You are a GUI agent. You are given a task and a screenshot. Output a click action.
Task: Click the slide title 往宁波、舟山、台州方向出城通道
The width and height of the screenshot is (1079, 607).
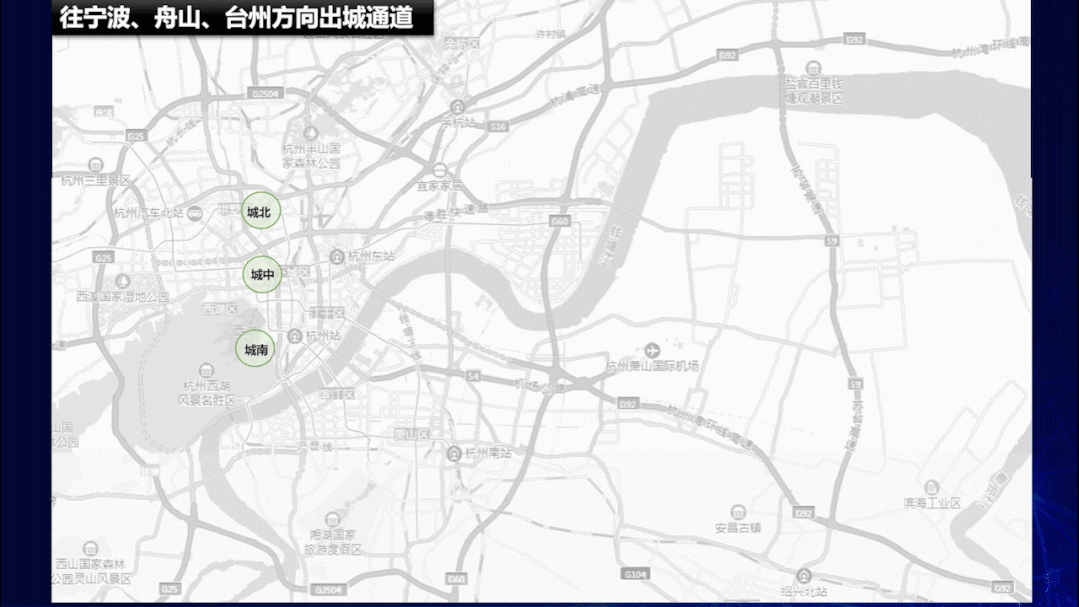236,18
